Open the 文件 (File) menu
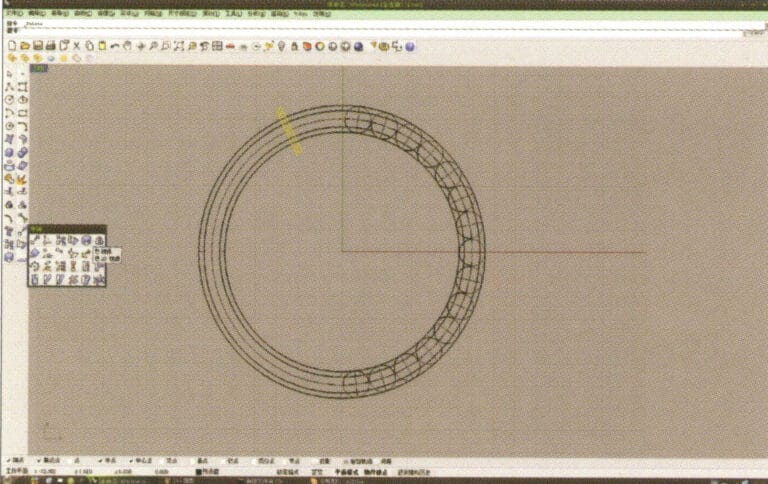Viewport: 768px width, 484px height. coord(12,15)
